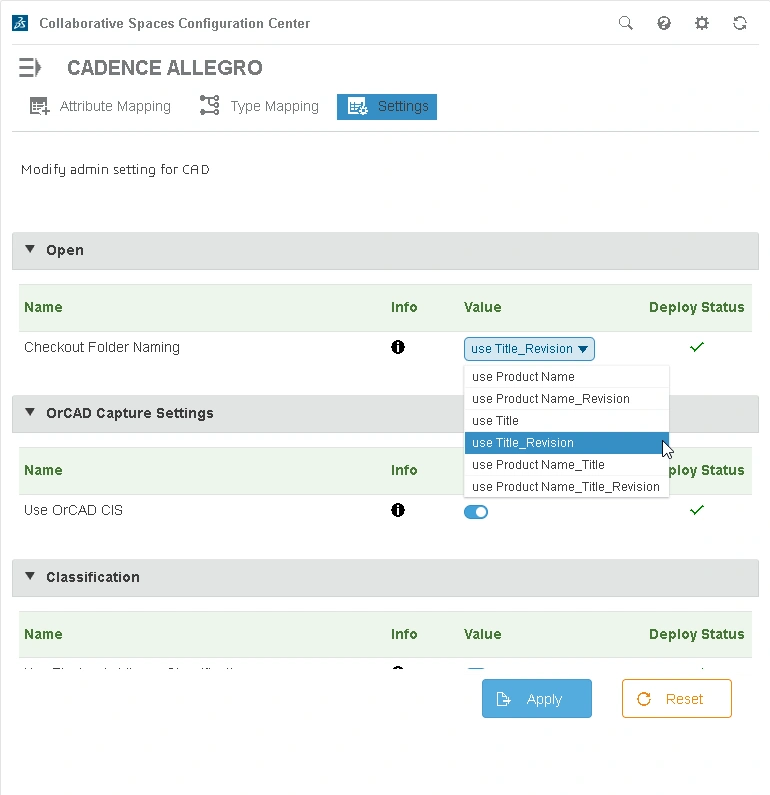The height and width of the screenshot is (795, 770).
Task: Collapse the OrCAD Capture Settings section
Action: click(30, 412)
